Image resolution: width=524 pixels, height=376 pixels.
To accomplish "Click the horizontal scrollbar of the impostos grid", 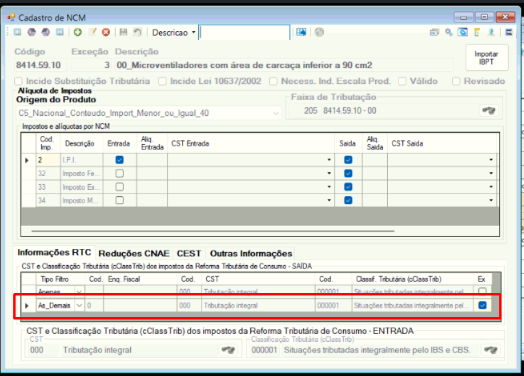I will (x=213, y=231).
